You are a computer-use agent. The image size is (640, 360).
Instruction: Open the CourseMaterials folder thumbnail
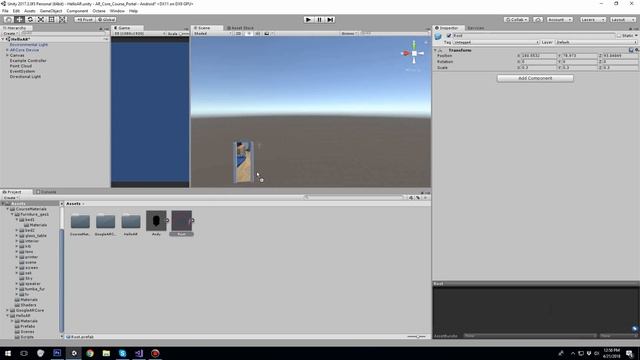pos(80,222)
